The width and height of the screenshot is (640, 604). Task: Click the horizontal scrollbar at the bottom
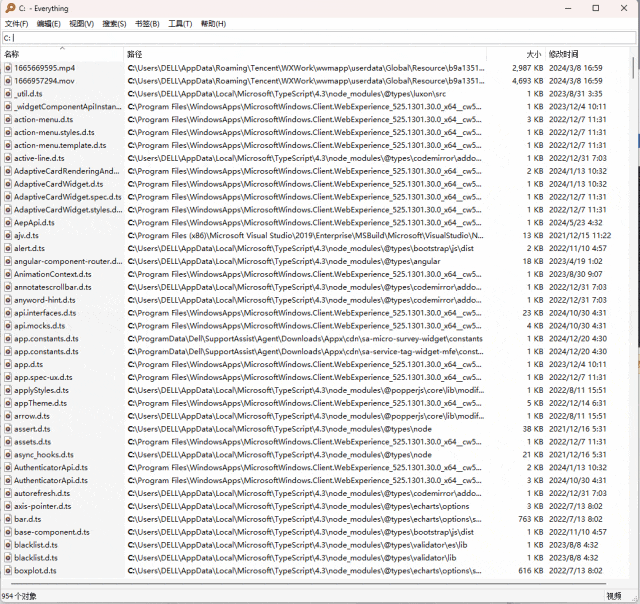(309, 584)
